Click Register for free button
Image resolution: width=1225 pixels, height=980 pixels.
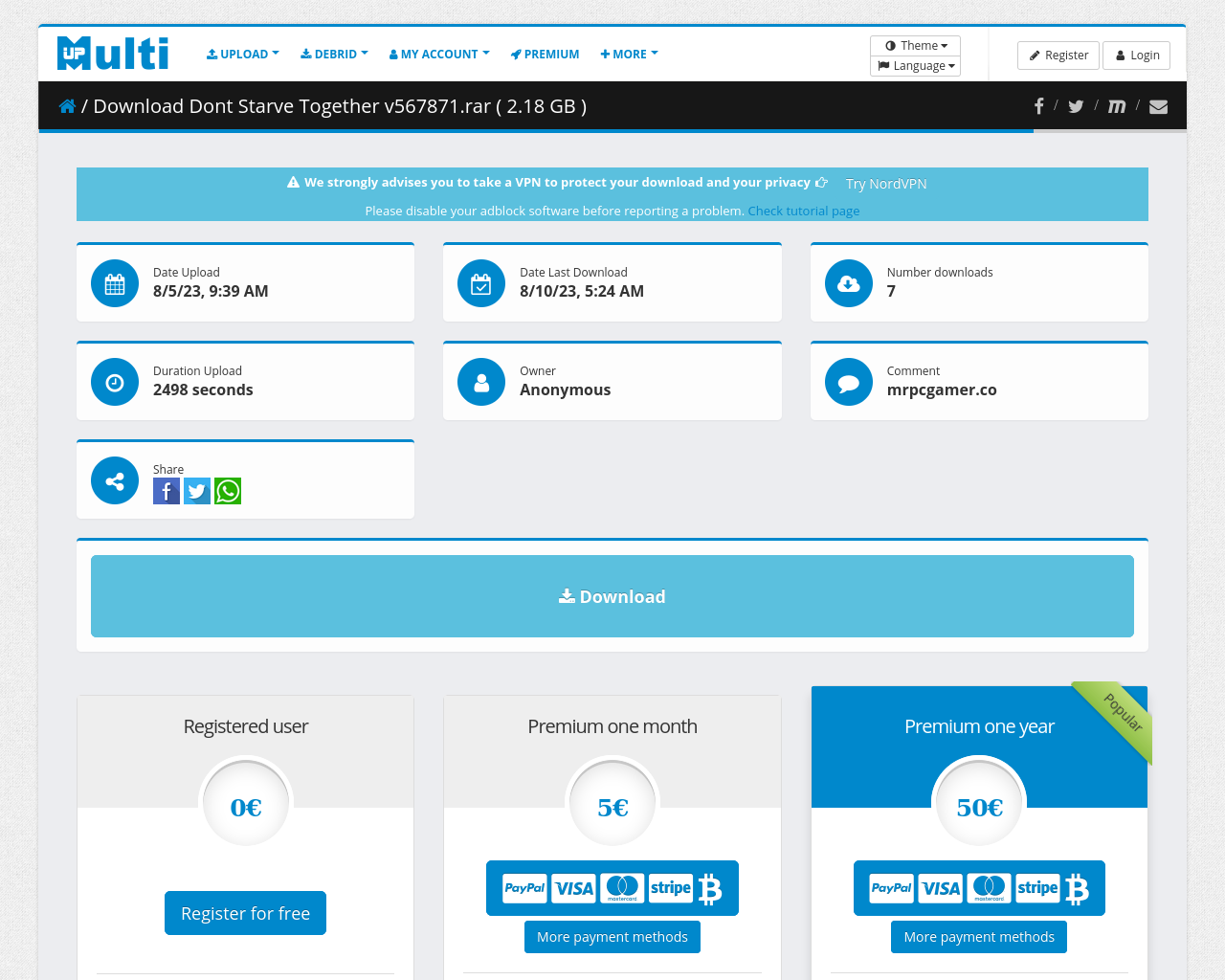tap(245, 913)
